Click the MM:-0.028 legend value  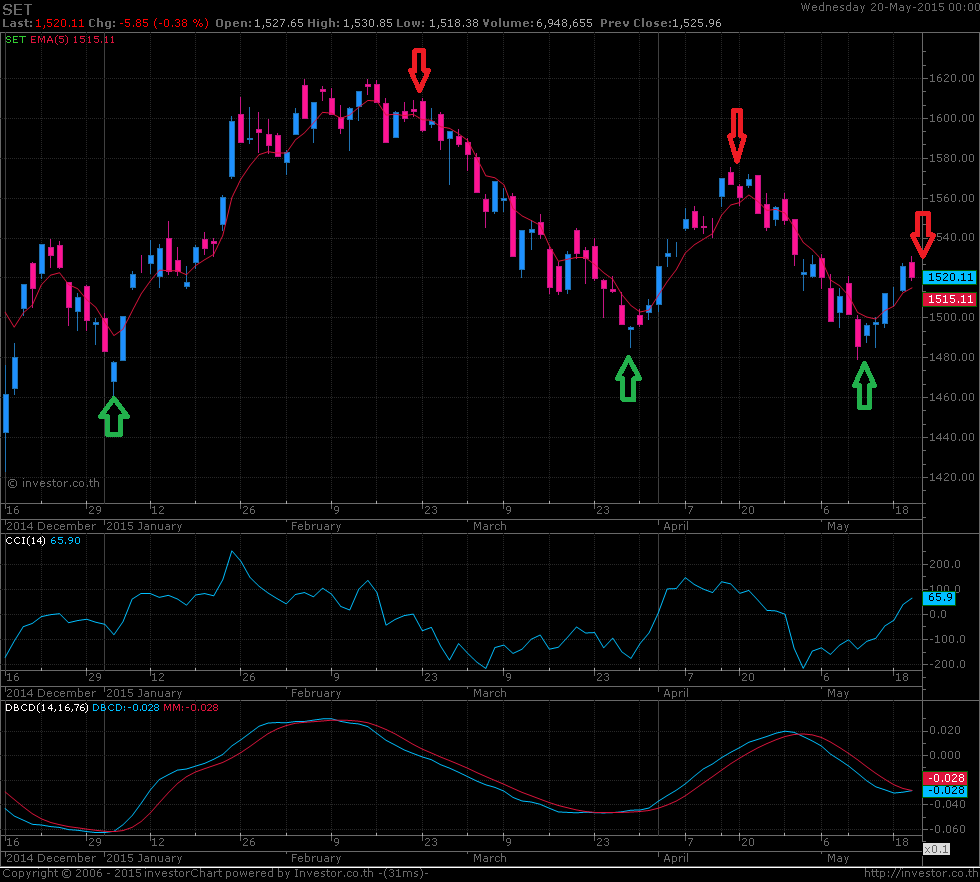coord(191,708)
